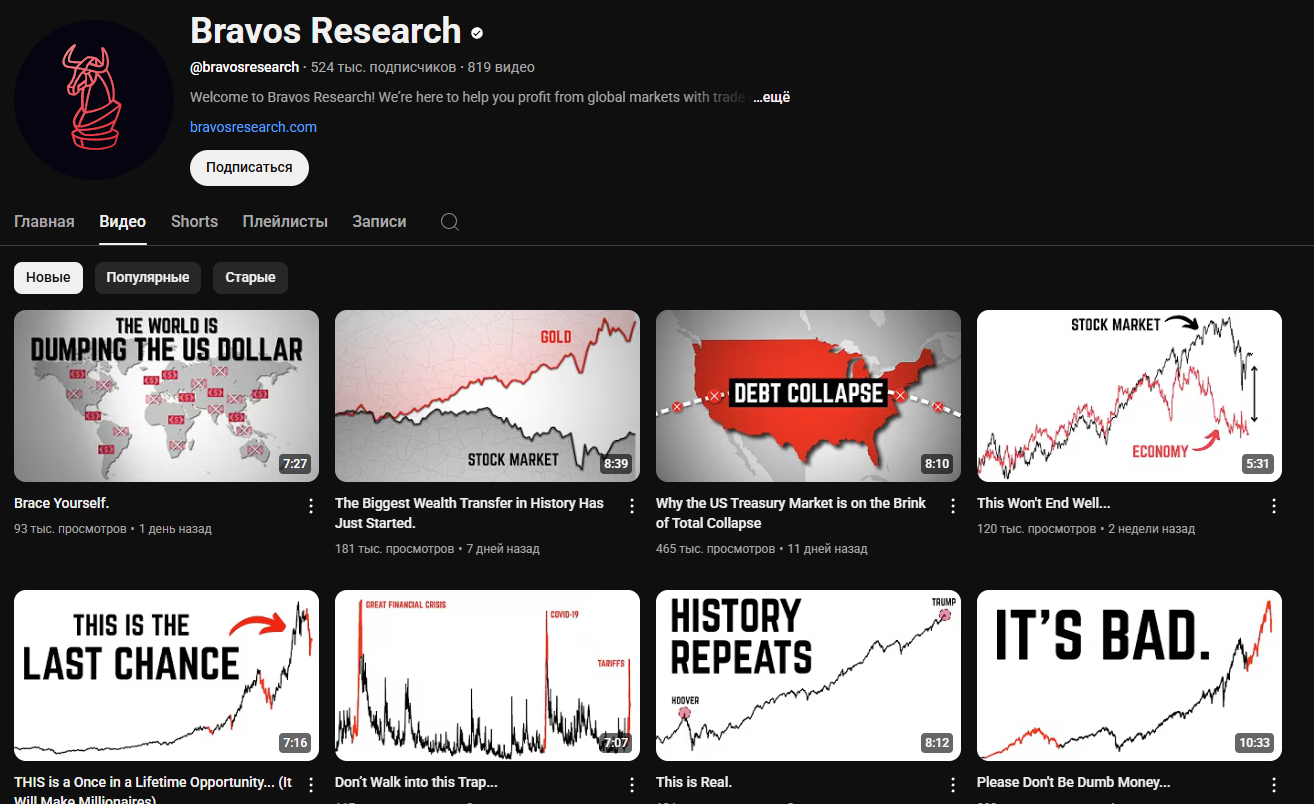
Task: Open the Плейлисты tab
Action: 285,222
